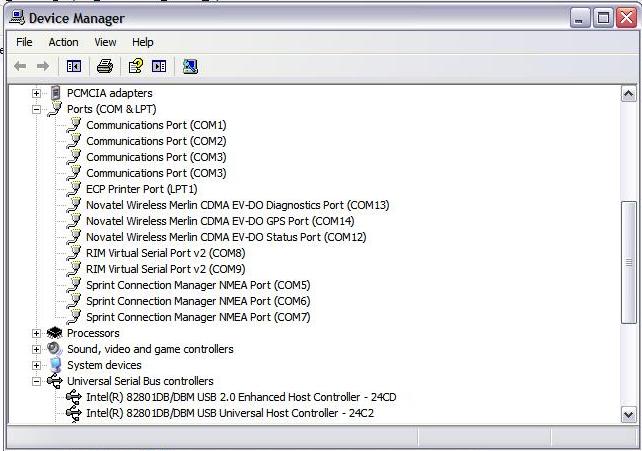642x451 pixels.
Task: Select Novatel EV-DO Diagnostics Port (COM13)
Action: coord(237,205)
